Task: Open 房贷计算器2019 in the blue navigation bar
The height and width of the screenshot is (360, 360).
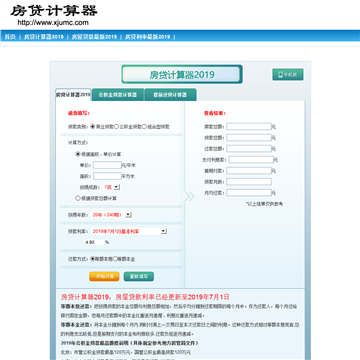Action: coord(43,37)
